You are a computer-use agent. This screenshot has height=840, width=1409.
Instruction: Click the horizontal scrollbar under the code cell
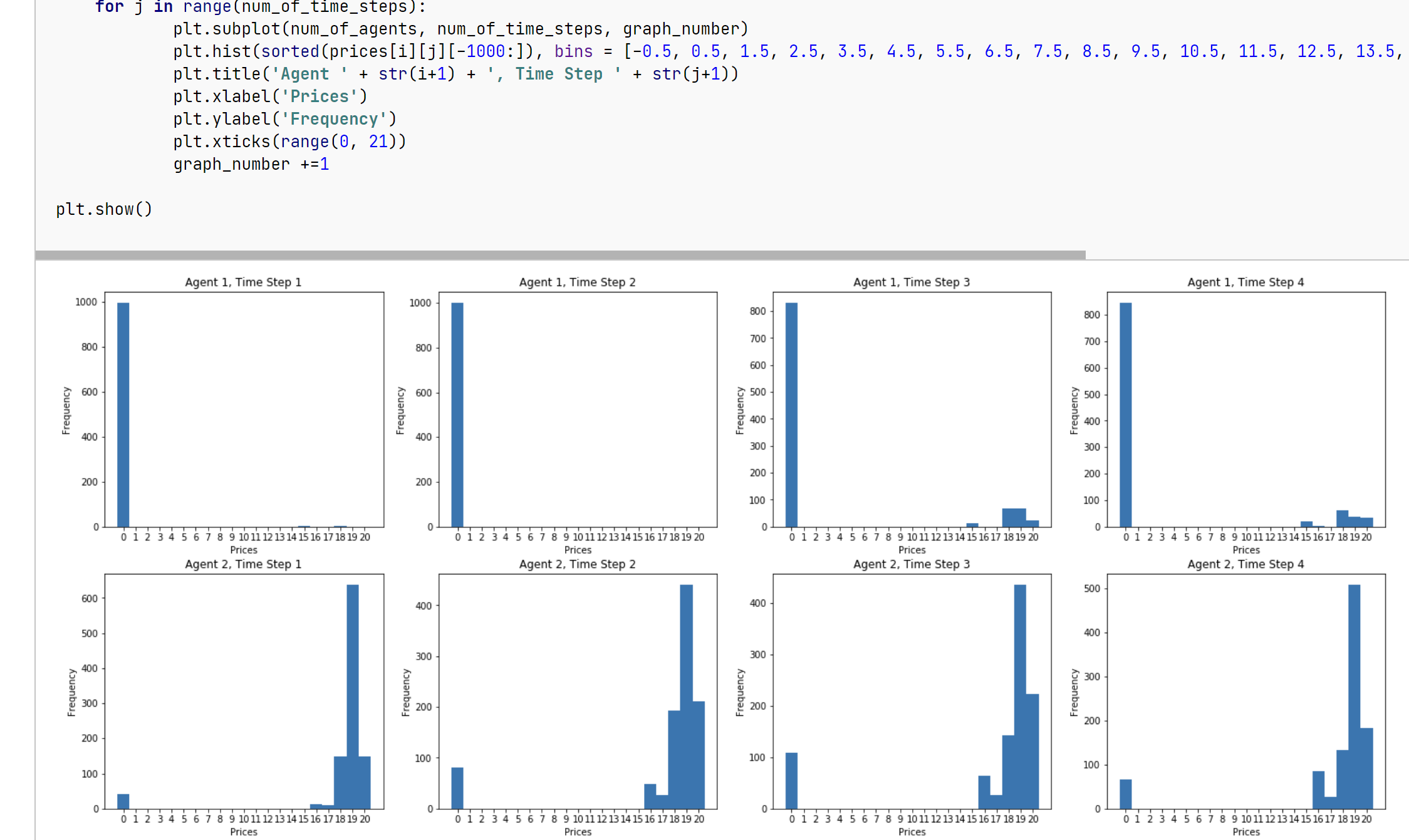point(560,255)
